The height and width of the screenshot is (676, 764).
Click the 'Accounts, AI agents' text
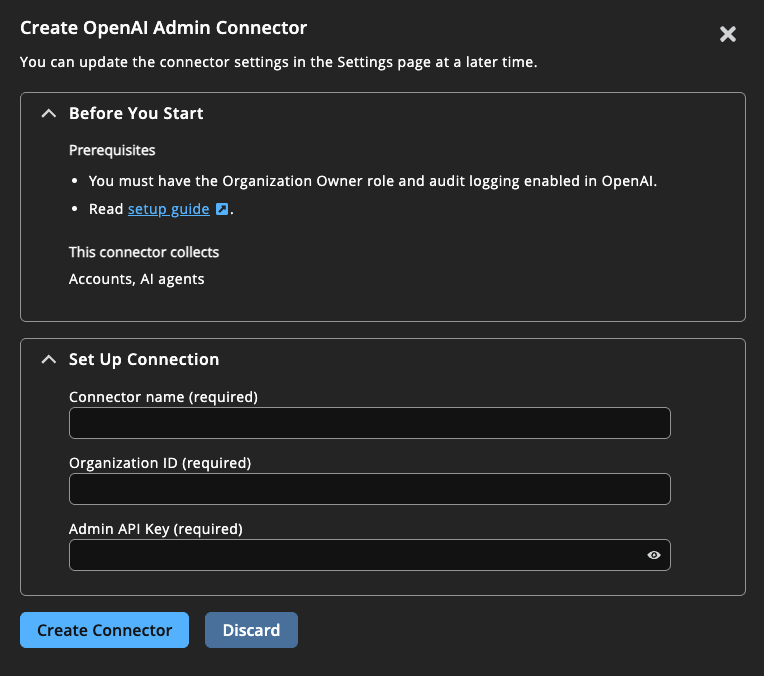pyautogui.click(x=136, y=279)
